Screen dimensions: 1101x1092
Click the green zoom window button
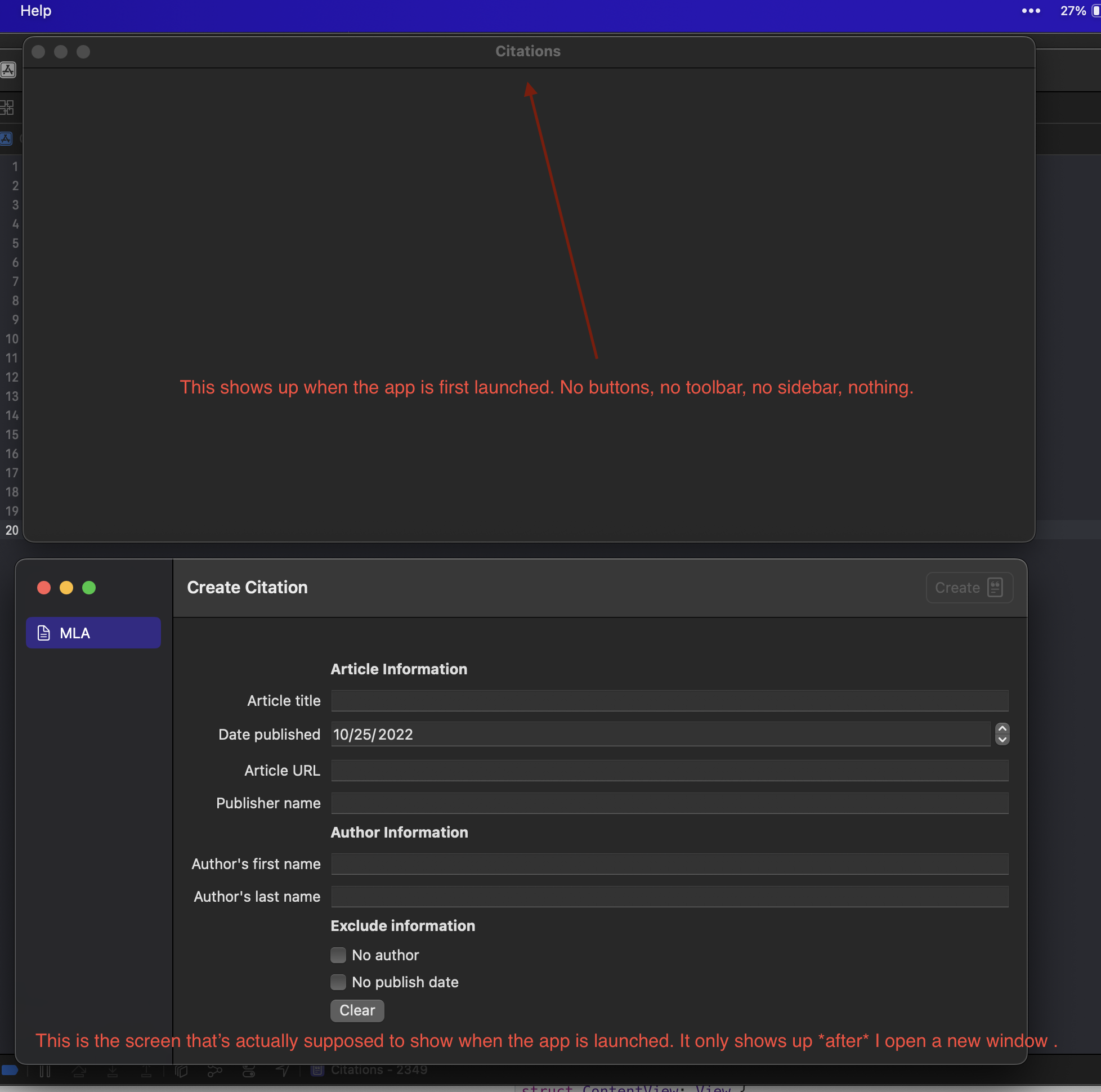click(x=89, y=588)
